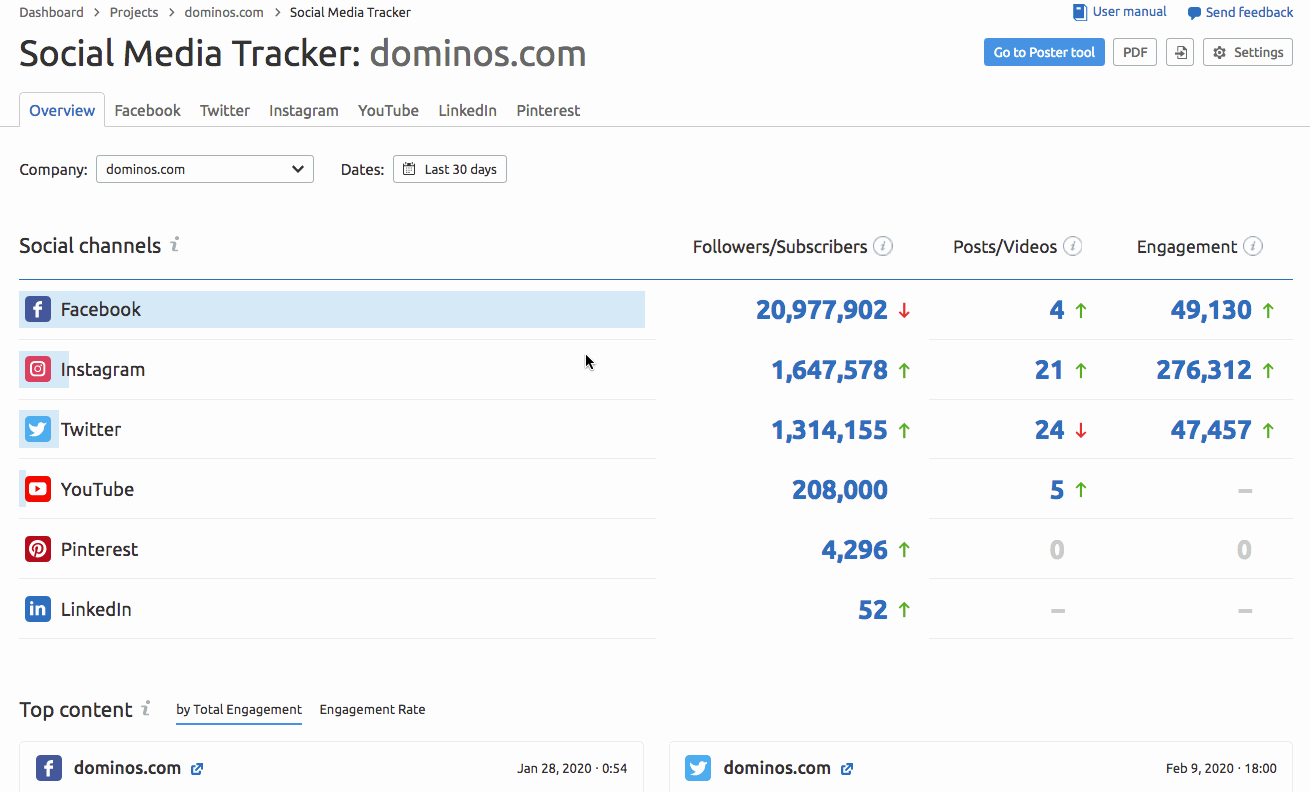Image resolution: width=1310 pixels, height=792 pixels.
Task: Click the PDF export button
Action: [x=1135, y=52]
